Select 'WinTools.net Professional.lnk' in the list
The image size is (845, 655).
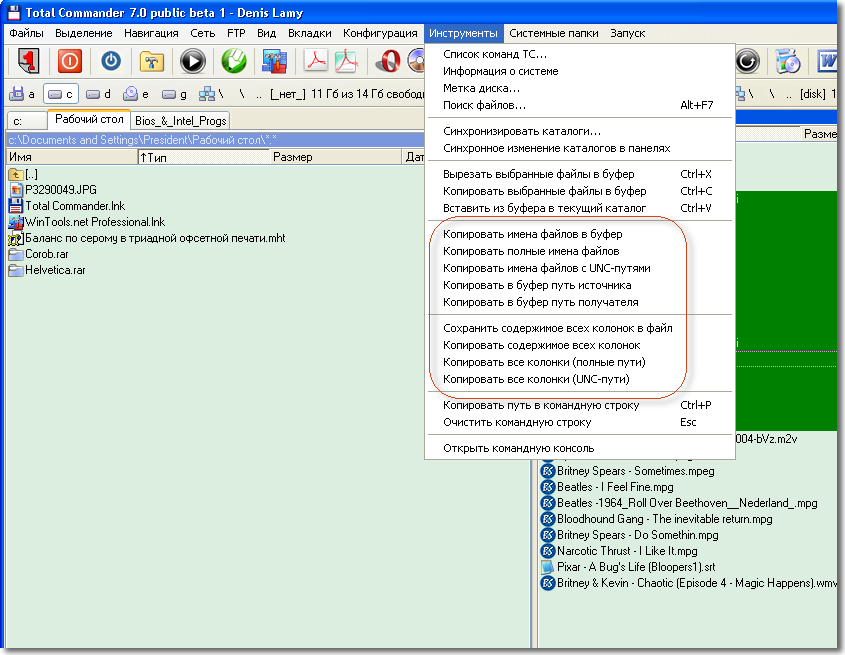(87, 222)
